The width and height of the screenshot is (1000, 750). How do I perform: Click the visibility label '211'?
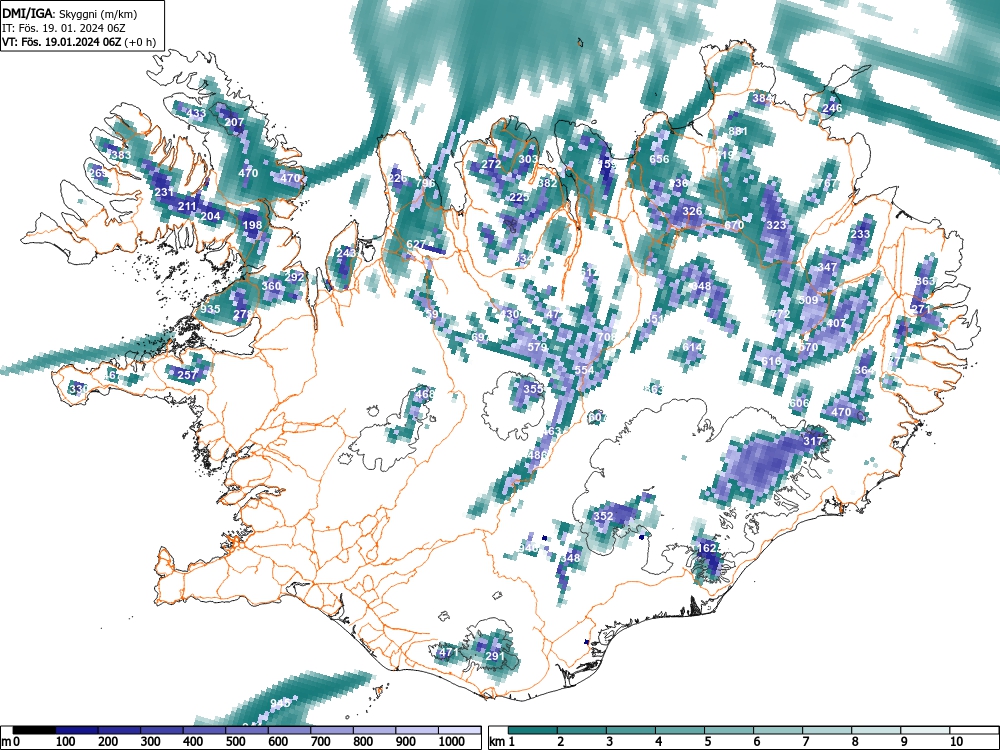click(x=187, y=206)
